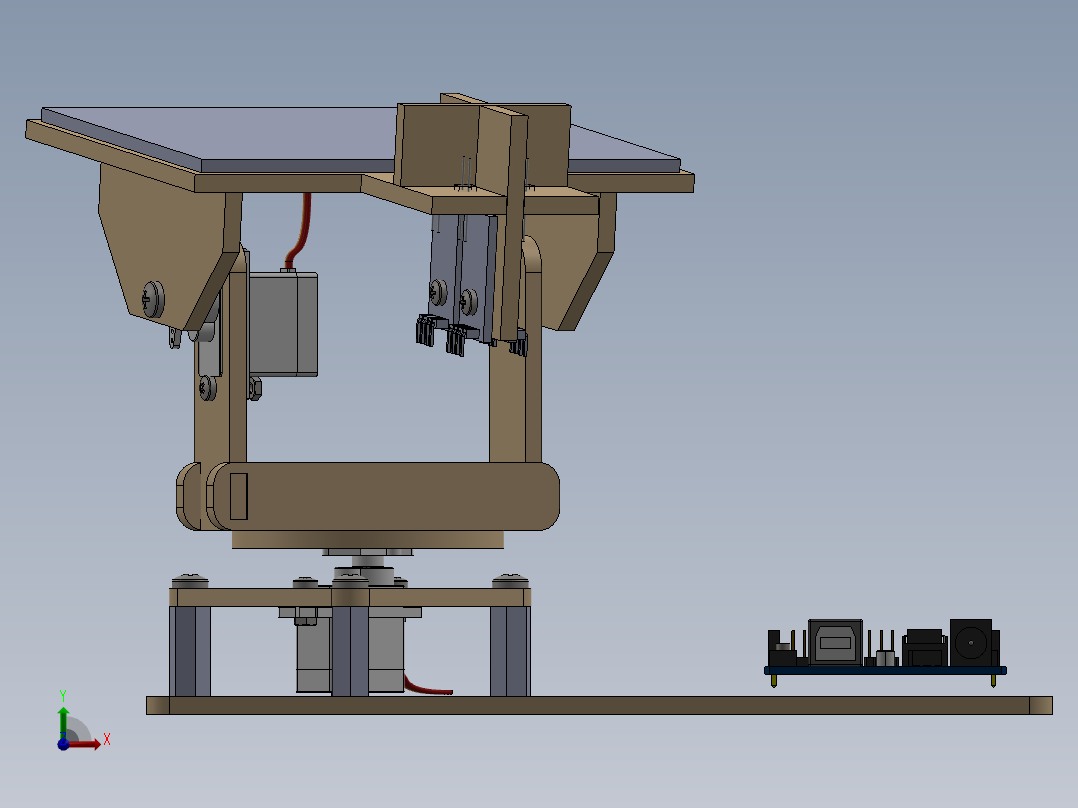Select the upper tilt servo motor body
The height and width of the screenshot is (808, 1078).
[283, 323]
